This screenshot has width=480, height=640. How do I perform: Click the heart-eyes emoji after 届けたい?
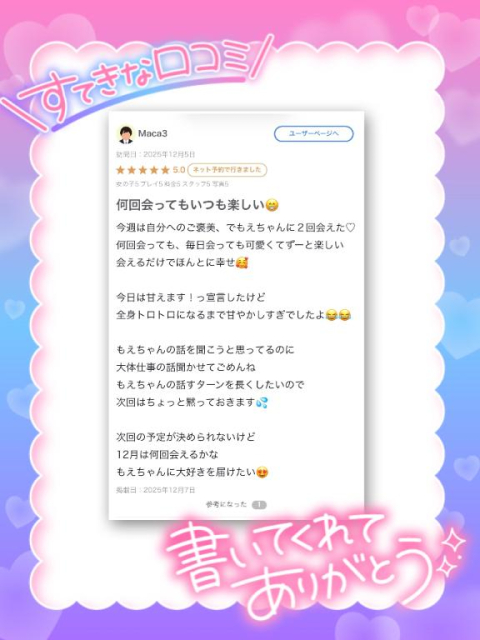pyautogui.click(x=262, y=473)
